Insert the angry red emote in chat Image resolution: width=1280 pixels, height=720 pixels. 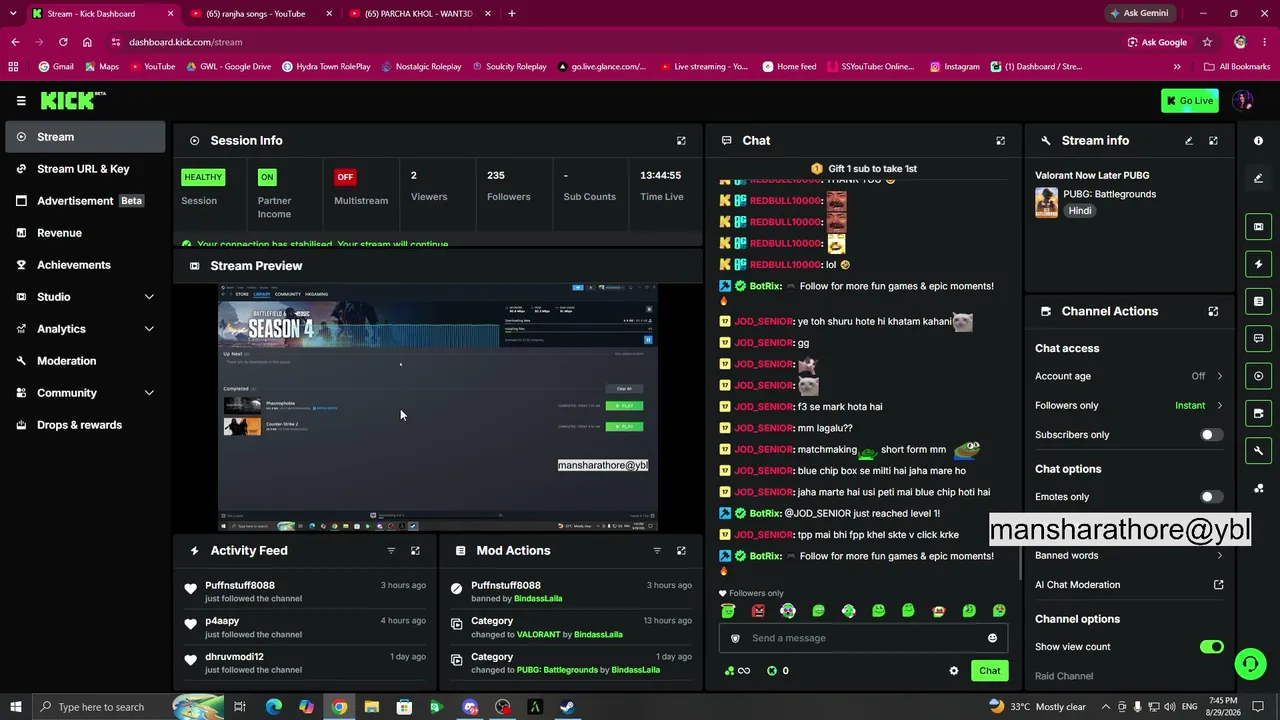coord(758,611)
